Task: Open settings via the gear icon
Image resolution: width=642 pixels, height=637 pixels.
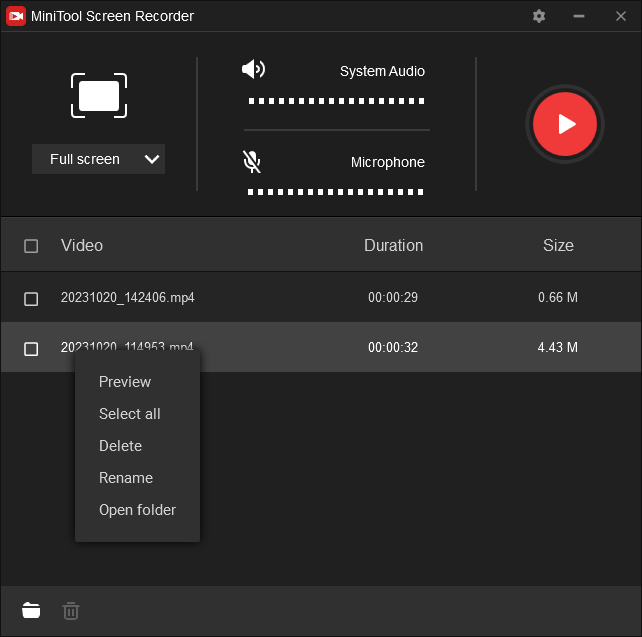Action: pos(539,16)
